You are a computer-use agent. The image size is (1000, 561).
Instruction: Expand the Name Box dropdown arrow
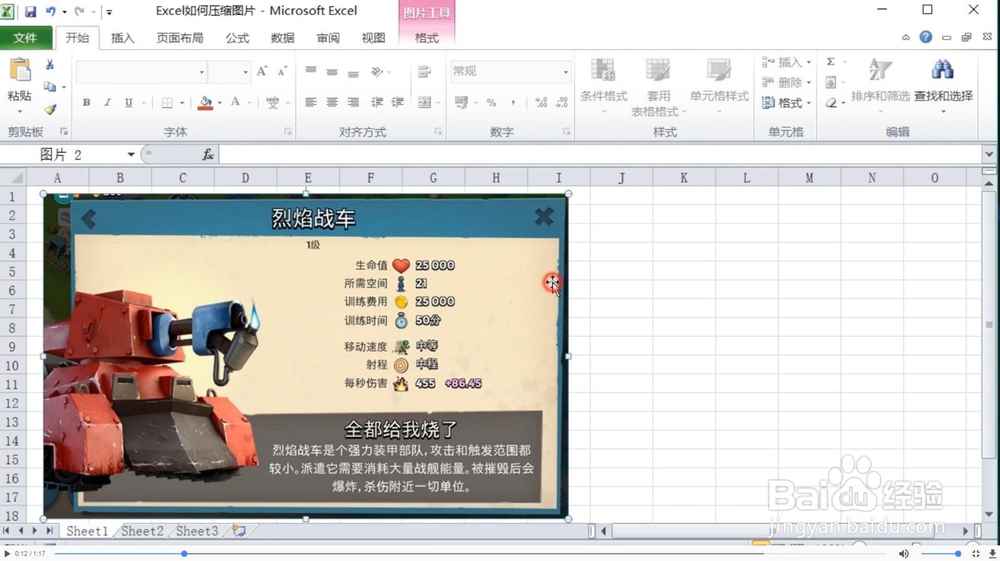tap(131, 154)
